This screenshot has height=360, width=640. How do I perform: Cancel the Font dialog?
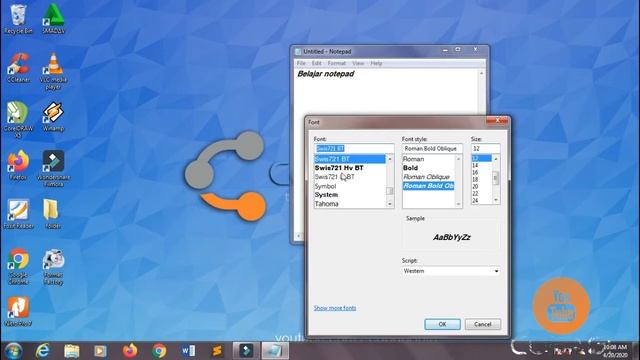coord(482,324)
